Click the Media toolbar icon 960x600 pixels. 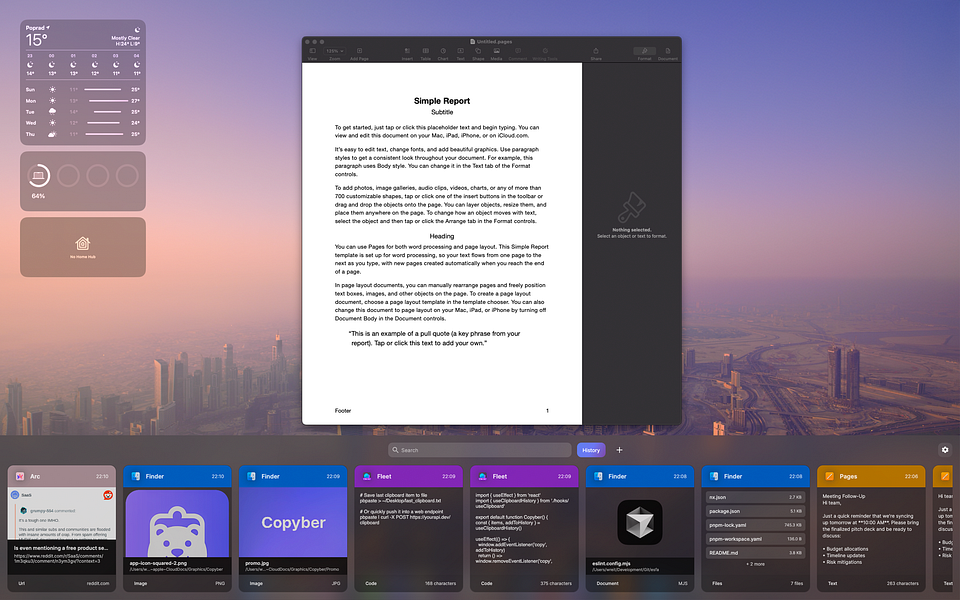pyautogui.click(x=497, y=53)
